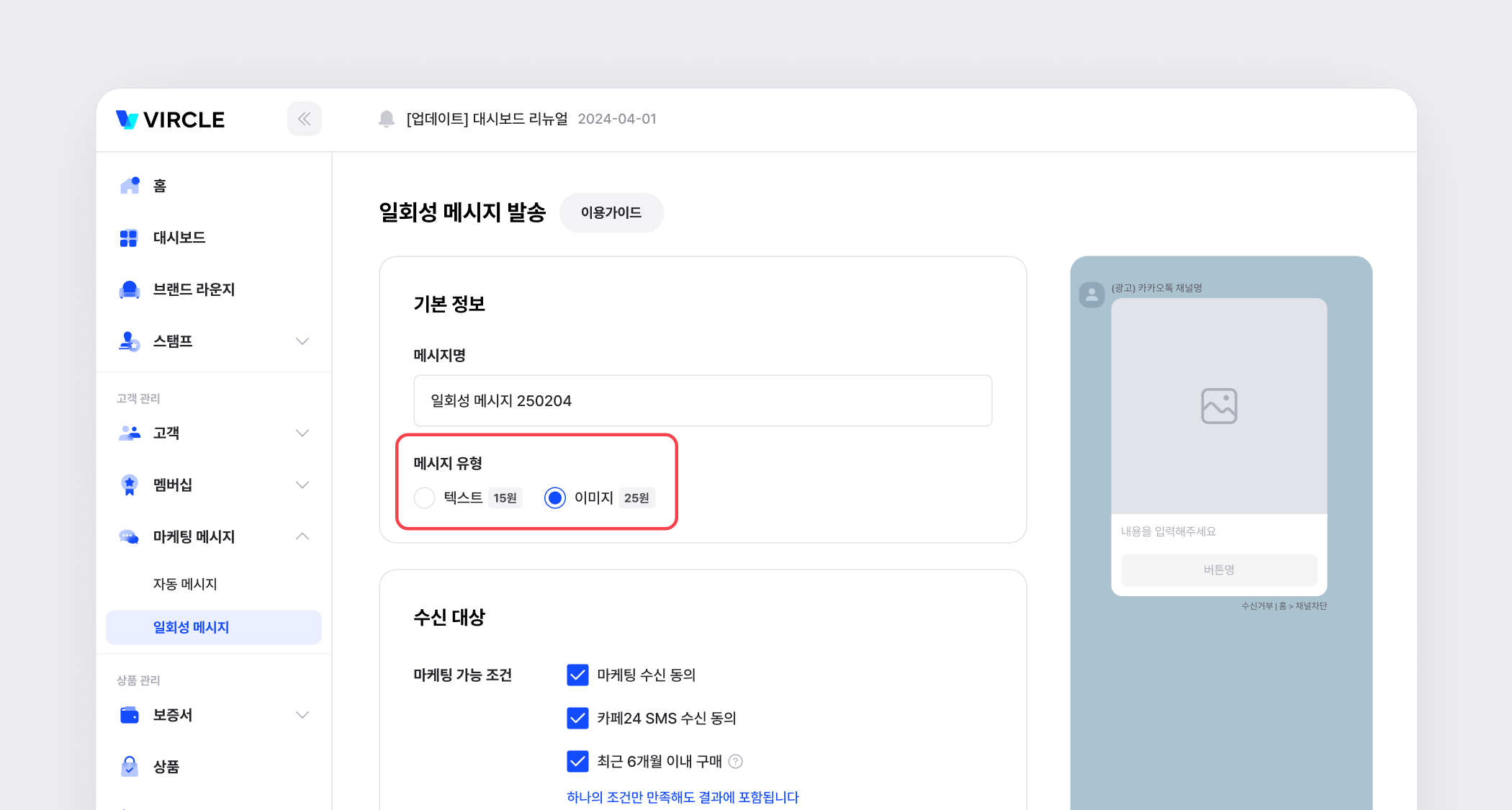1512x810 pixels.
Task: Uncheck the 마케팅 수신 동의 checkbox
Action: [577, 675]
